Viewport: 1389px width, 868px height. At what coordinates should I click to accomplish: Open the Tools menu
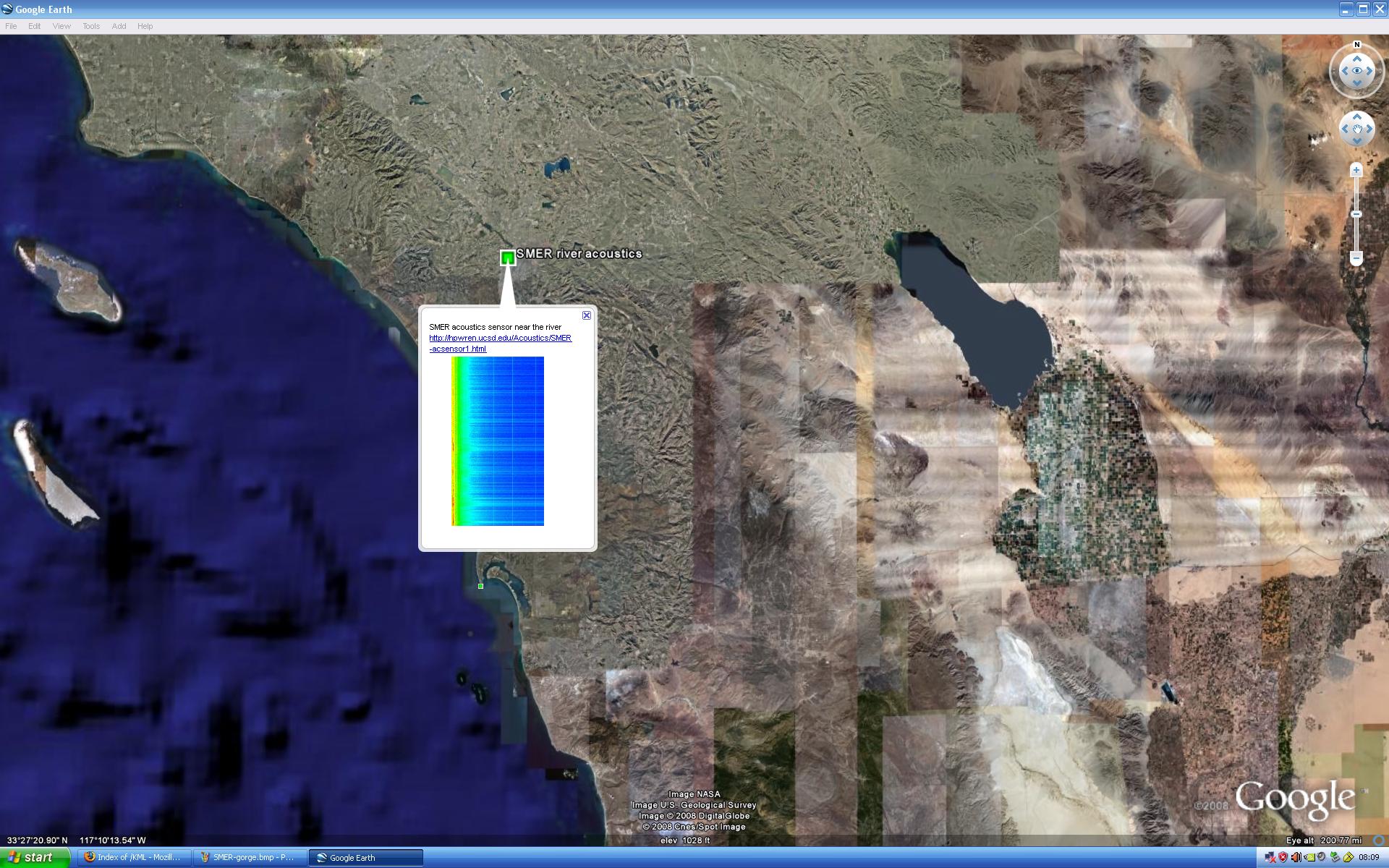click(x=91, y=26)
